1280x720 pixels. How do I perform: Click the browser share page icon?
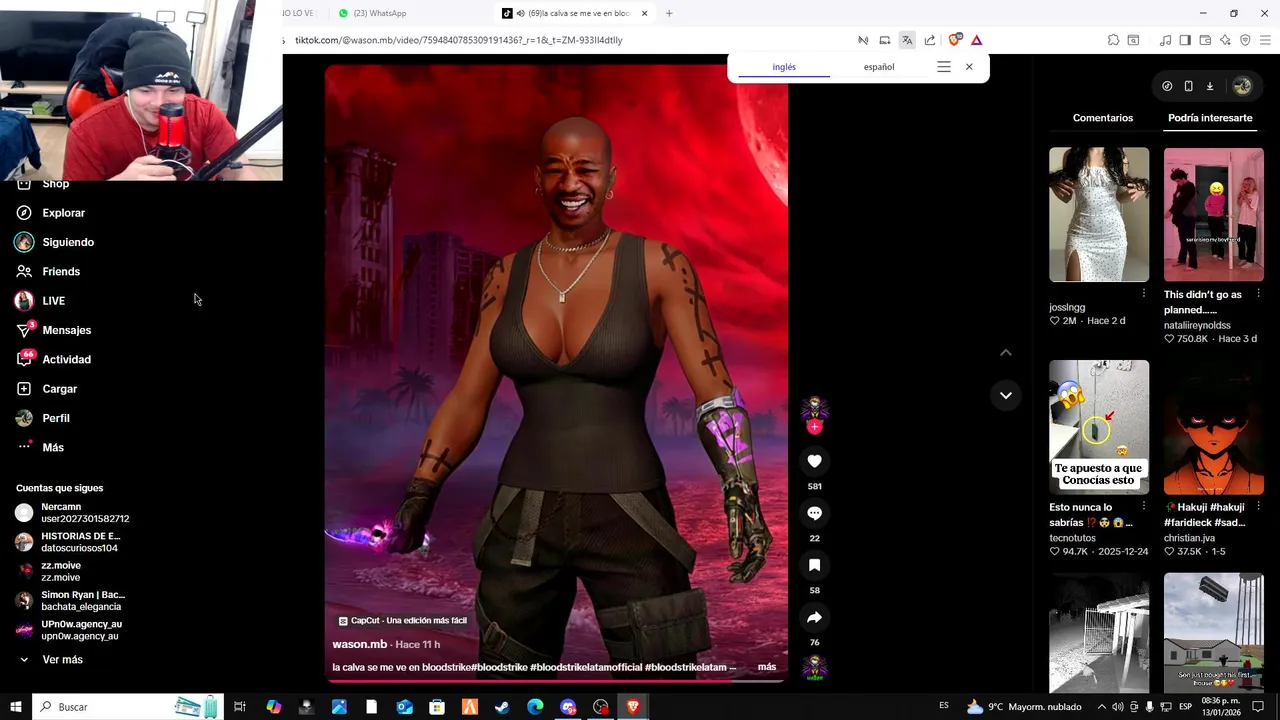click(929, 40)
